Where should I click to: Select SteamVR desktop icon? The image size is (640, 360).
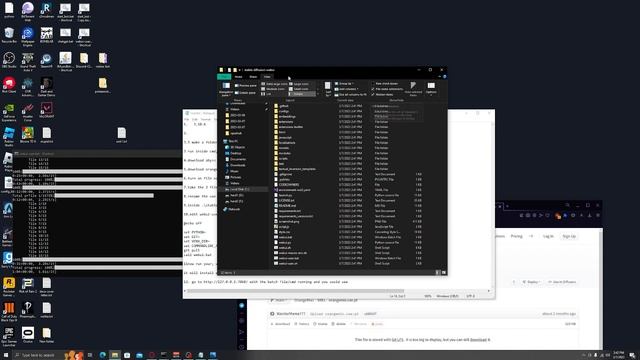click(47, 60)
